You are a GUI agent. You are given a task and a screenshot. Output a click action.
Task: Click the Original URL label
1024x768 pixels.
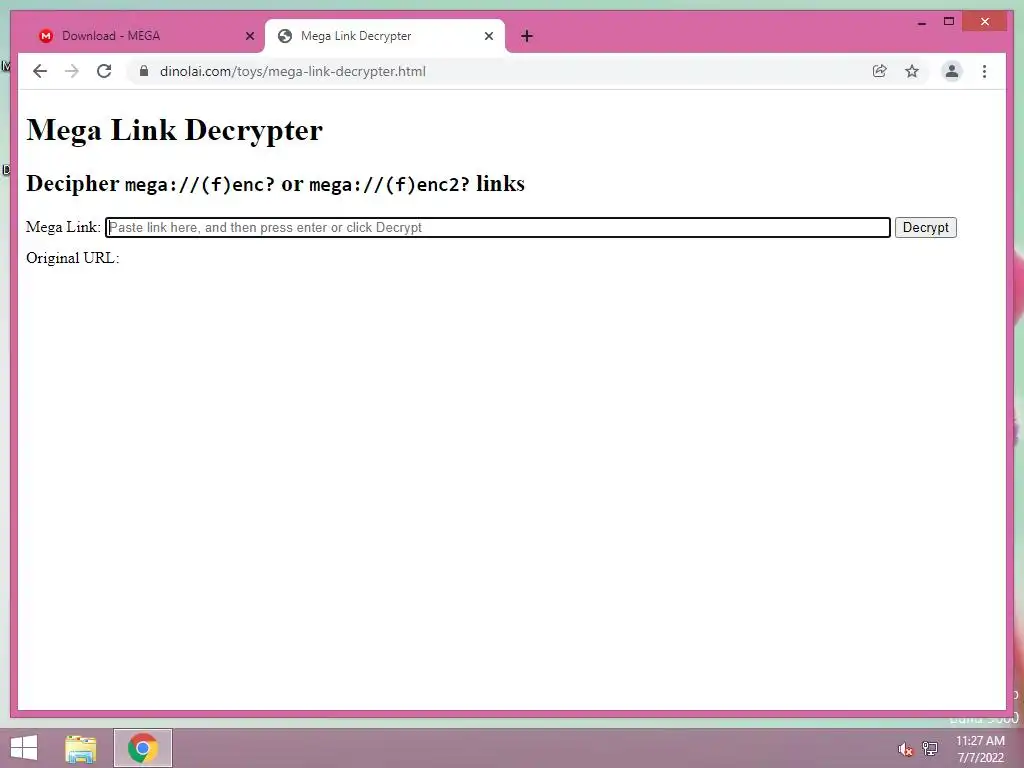click(72, 258)
